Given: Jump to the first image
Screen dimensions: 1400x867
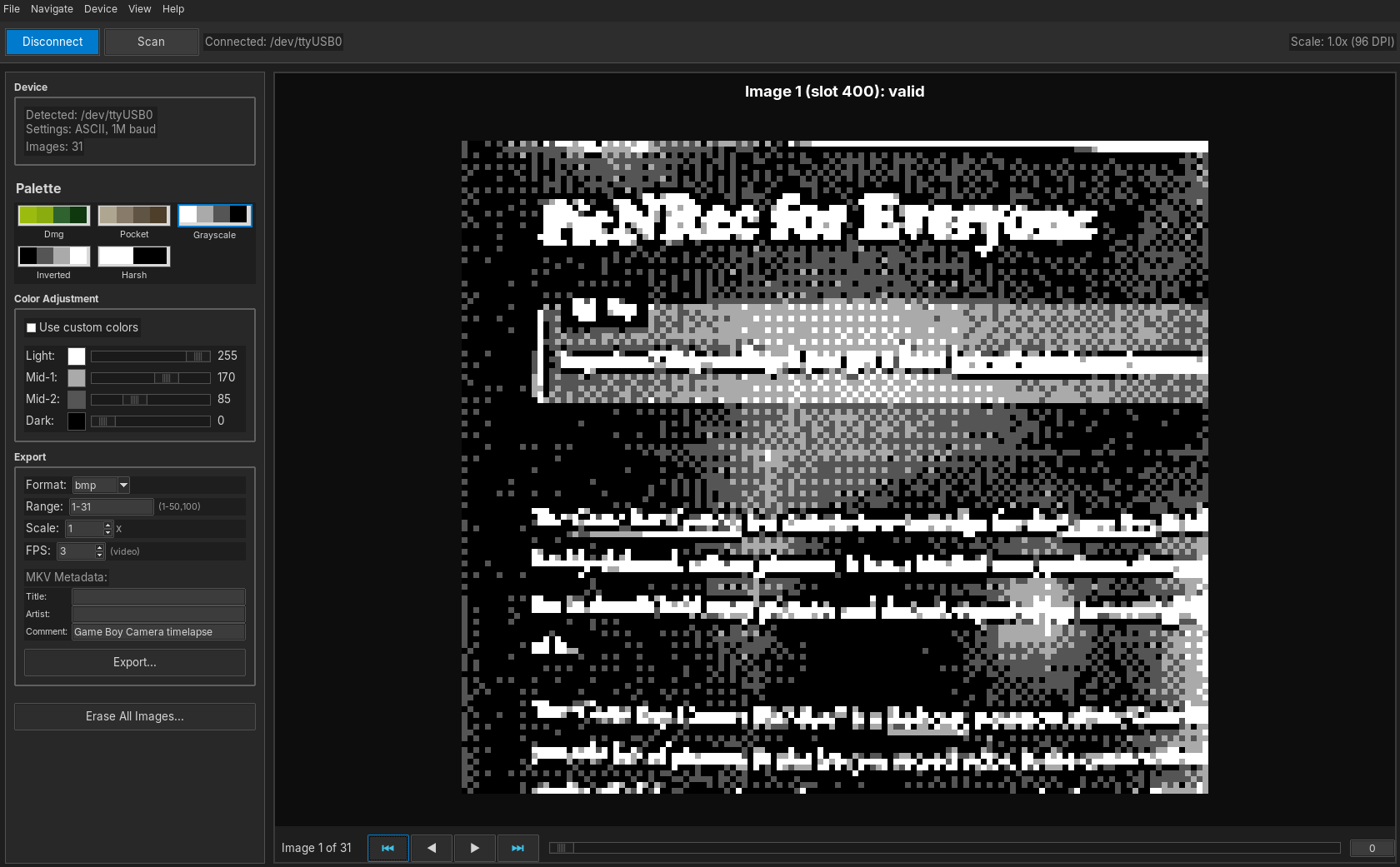Looking at the screenshot, I should (x=387, y=848).
